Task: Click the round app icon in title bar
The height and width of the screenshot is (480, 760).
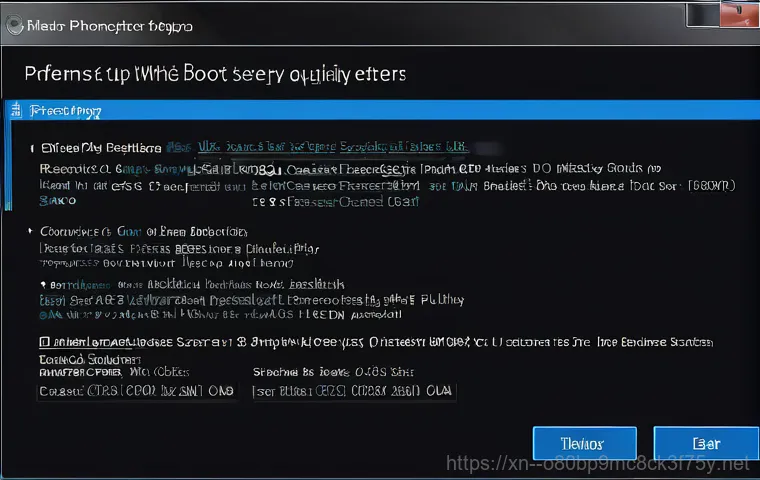Action: [14, 25]
